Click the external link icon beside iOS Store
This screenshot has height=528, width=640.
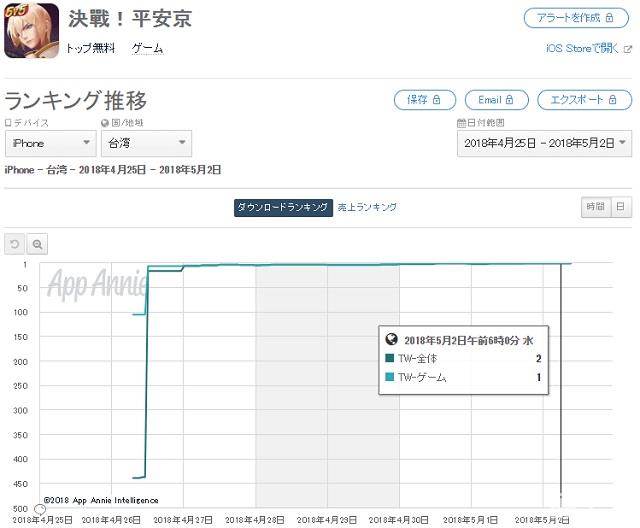point(627,48)
